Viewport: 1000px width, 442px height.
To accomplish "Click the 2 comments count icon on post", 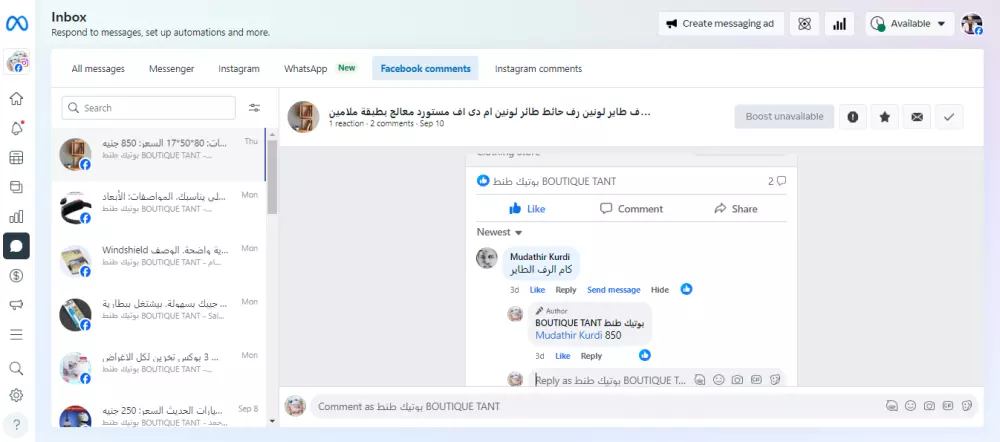I will 777,181.
